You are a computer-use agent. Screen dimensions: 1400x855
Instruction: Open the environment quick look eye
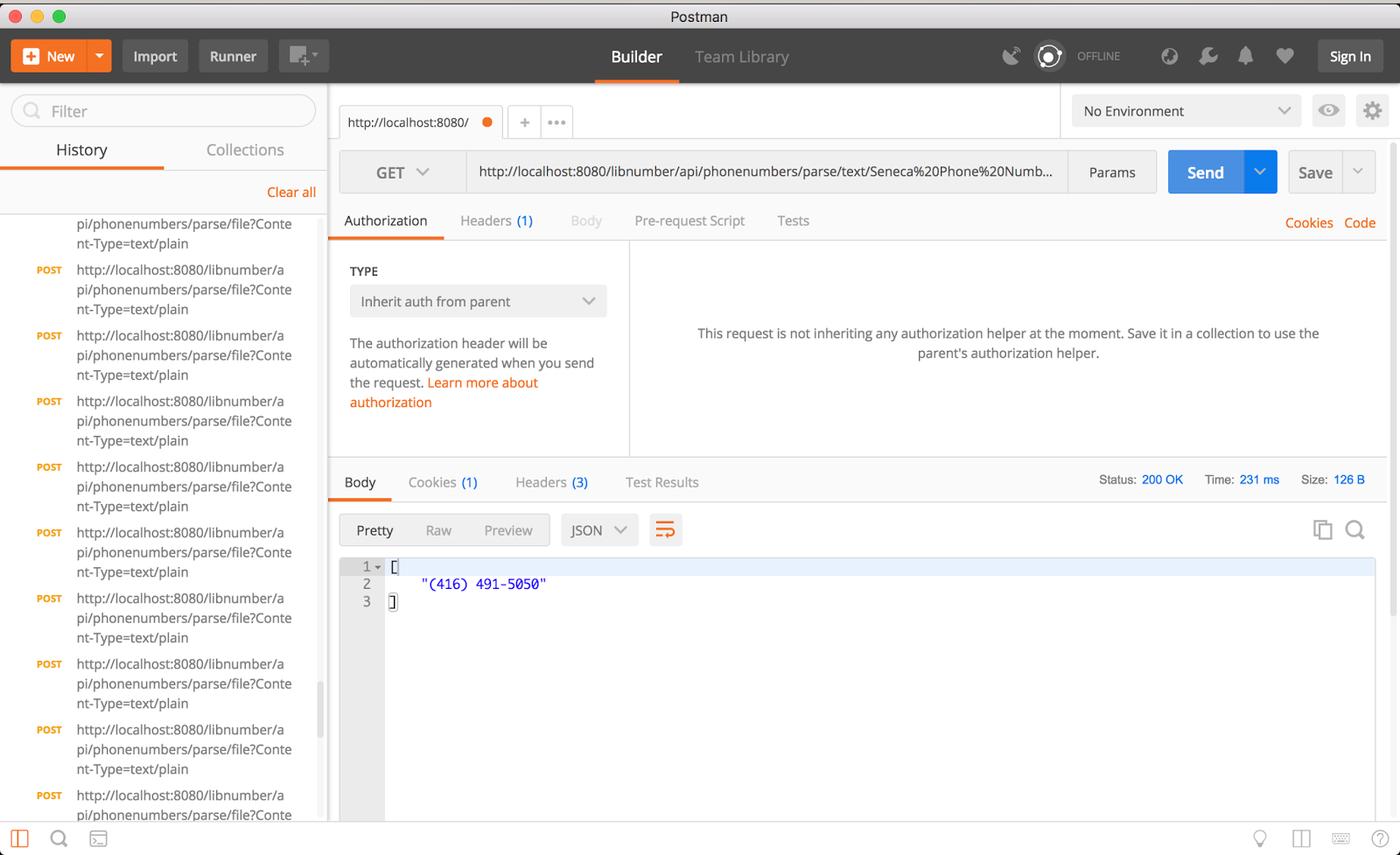(1327, 110)
